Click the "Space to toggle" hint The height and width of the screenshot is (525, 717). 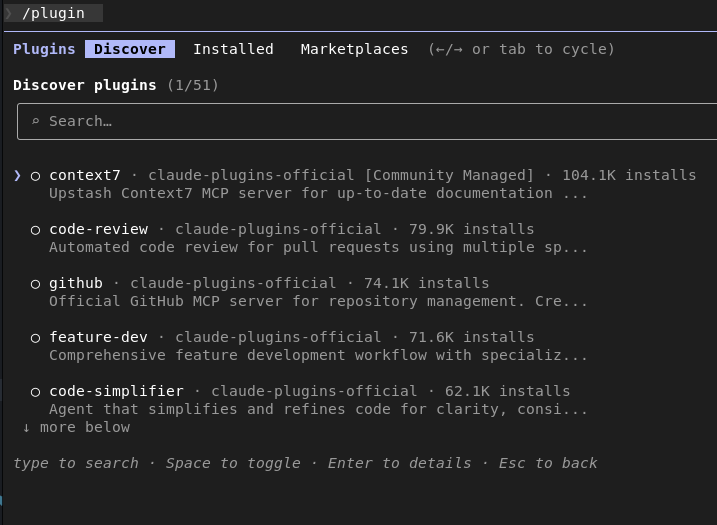(233, 463)
